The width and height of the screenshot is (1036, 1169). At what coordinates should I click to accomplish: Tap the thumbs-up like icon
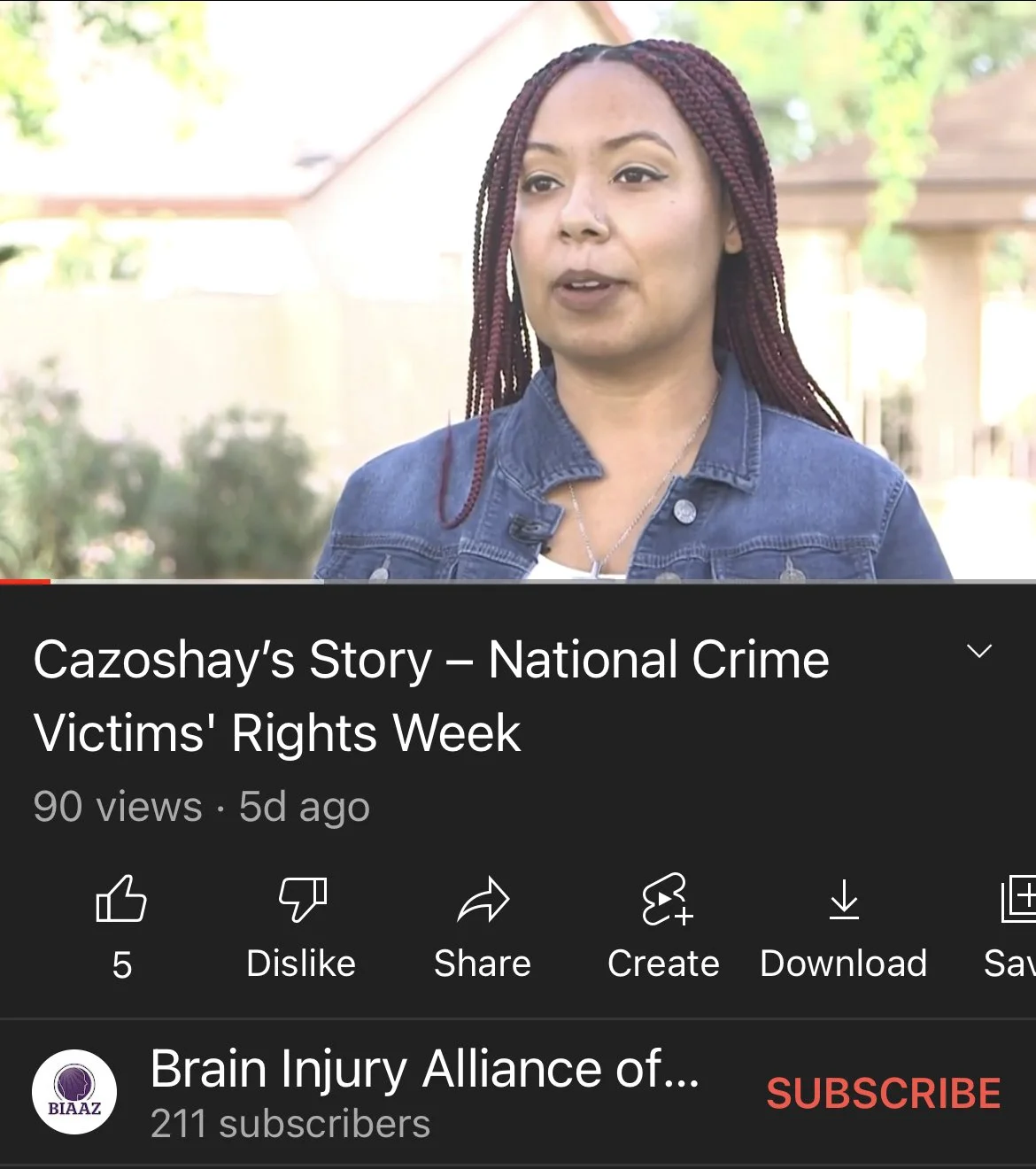pos(121,899)
